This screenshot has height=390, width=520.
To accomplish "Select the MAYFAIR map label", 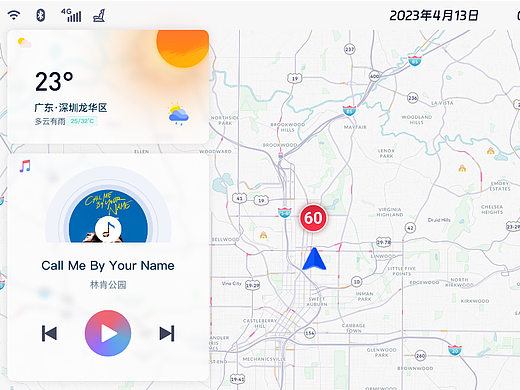I will (x=355, y=127).
